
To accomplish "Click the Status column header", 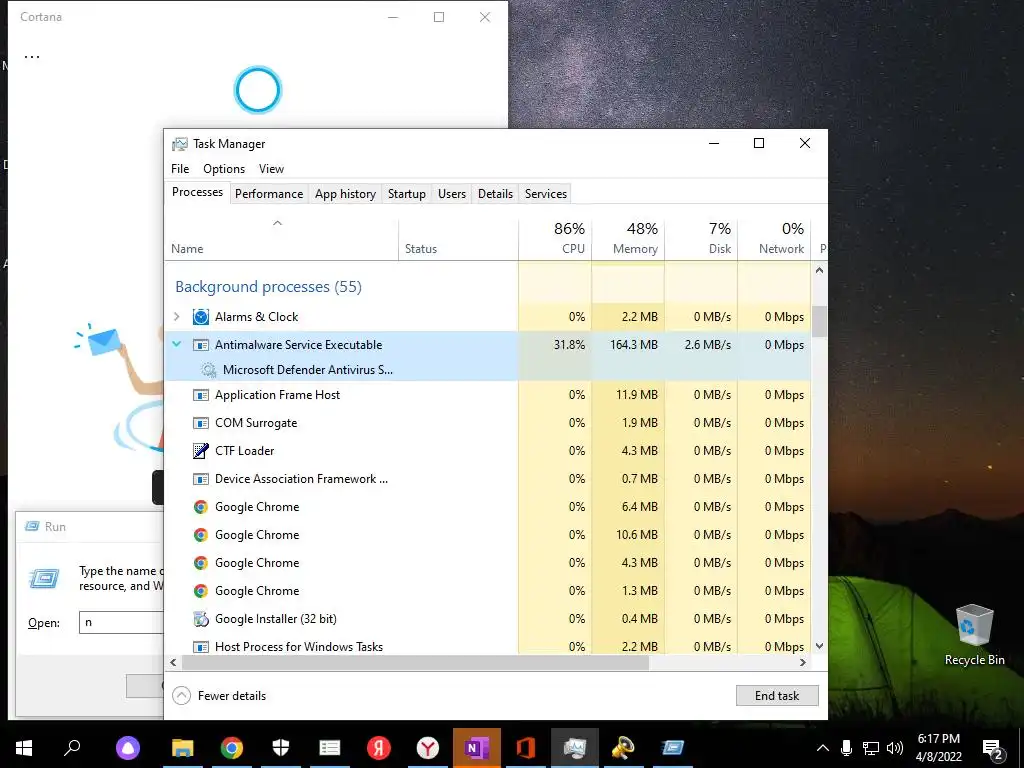I will tap(458, 239).
